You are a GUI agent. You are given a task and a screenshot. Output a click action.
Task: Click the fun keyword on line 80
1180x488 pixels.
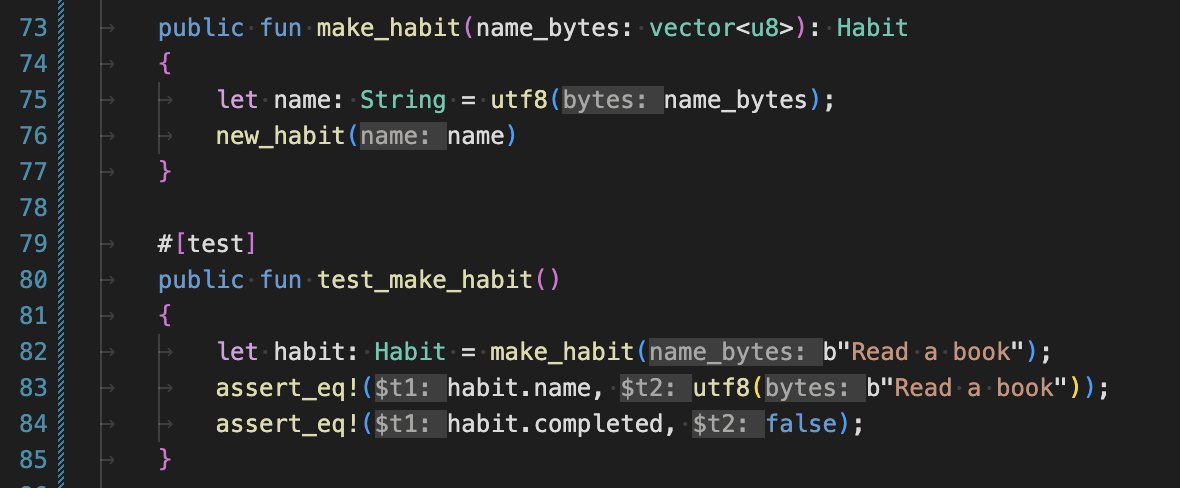pyautogui.click(x=280, y=280)
